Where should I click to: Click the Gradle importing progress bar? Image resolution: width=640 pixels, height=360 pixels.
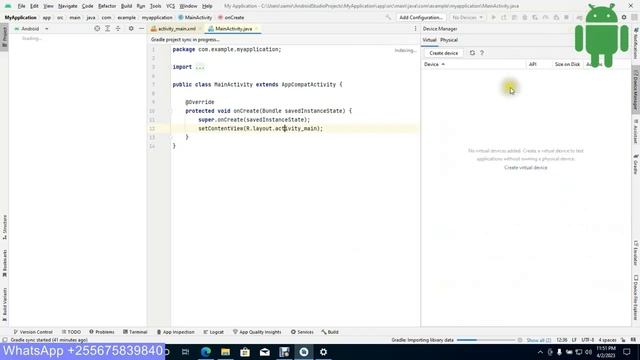click(x=486, y=340)
